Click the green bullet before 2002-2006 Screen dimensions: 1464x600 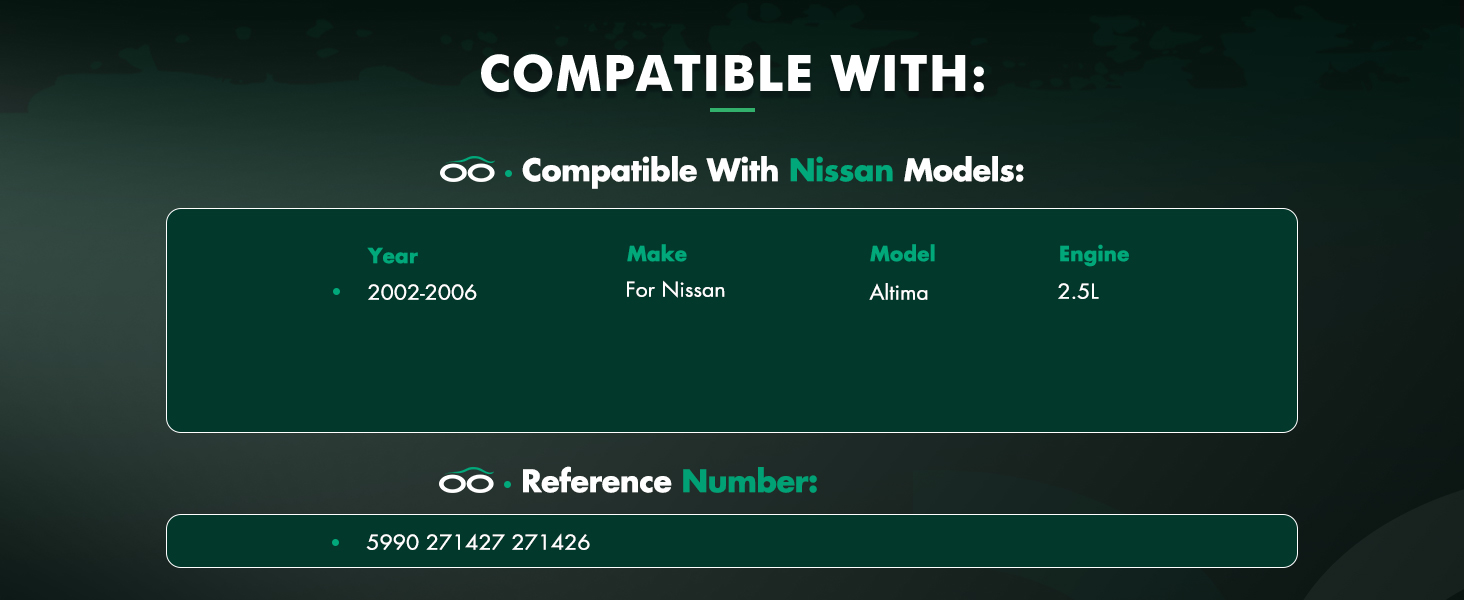pyautogui.click(x=336, y=292)
